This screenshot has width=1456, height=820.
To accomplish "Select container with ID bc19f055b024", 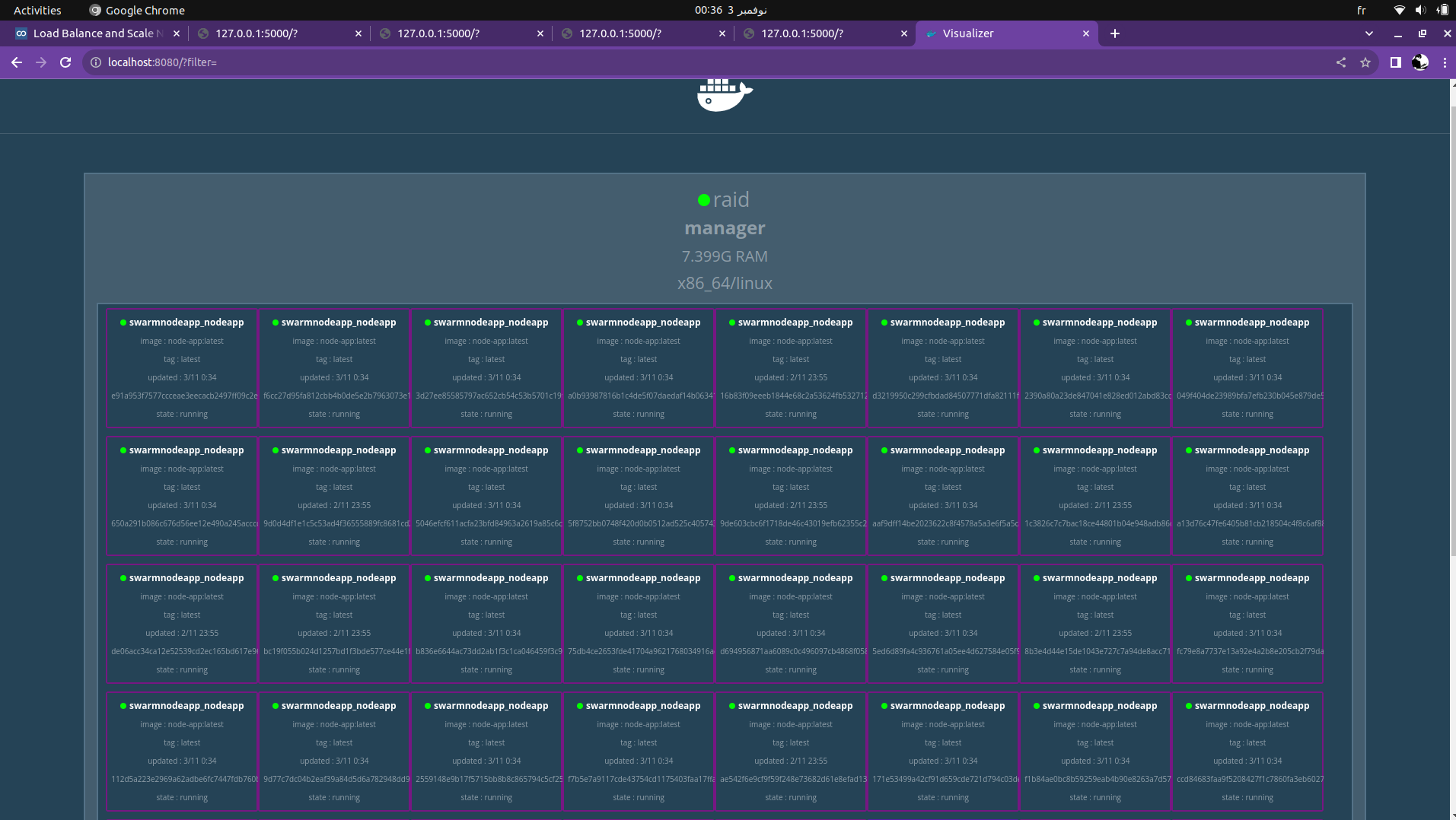I will 334,624.
